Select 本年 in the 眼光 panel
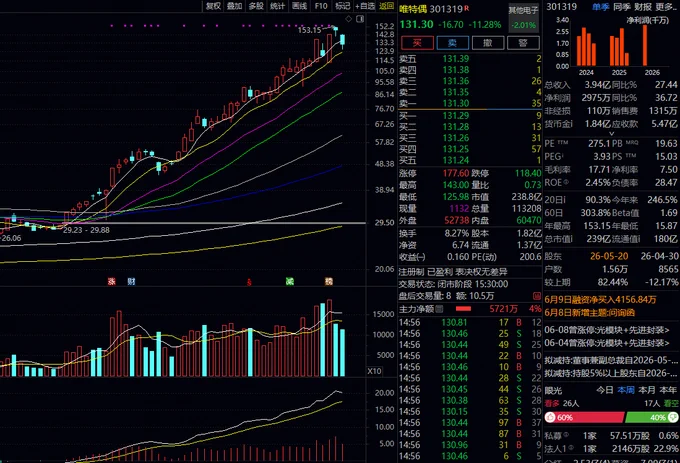Image resolution: width=680 pixels, height=463 pixels. coord(668,390)
